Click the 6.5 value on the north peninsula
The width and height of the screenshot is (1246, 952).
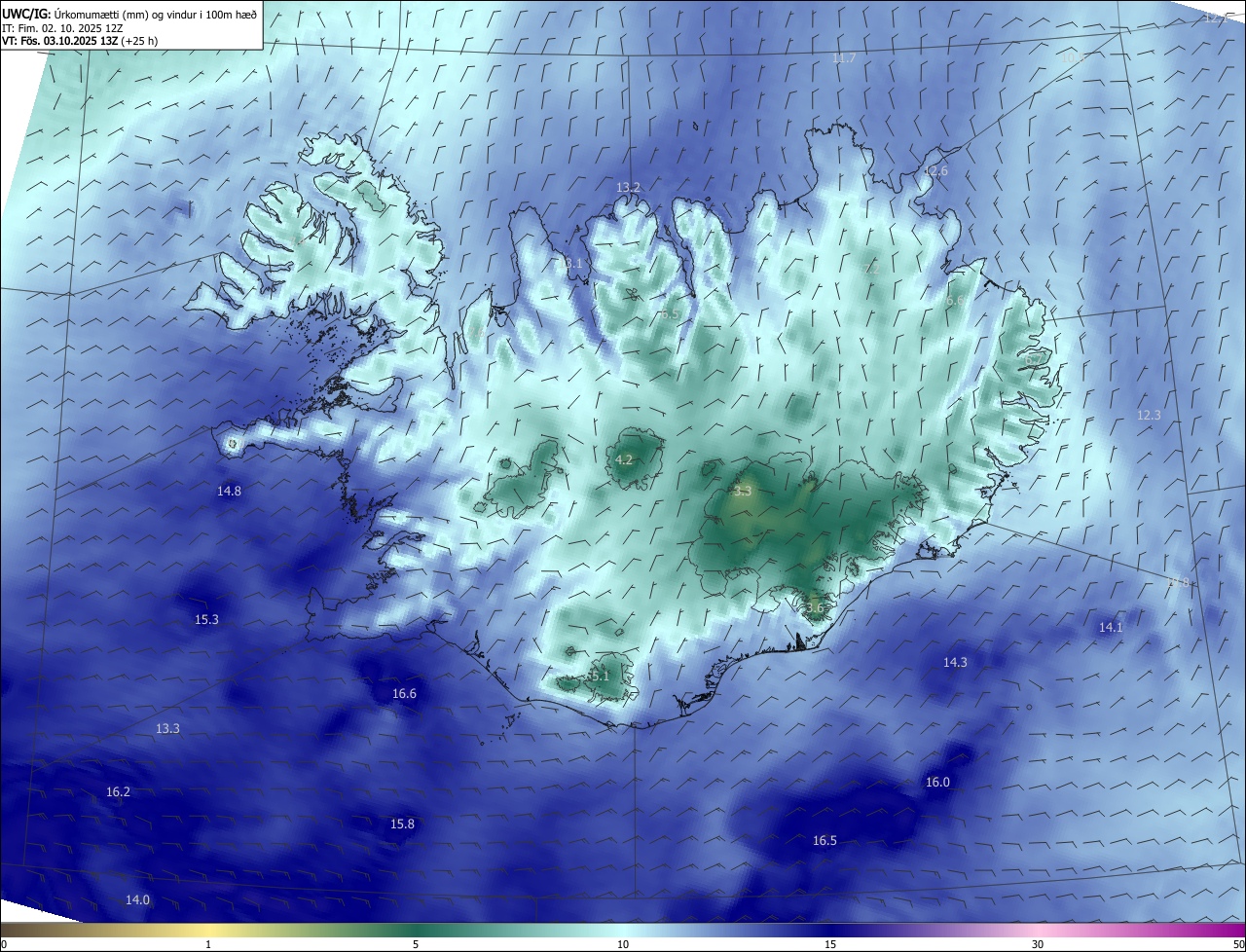(670, 314)
